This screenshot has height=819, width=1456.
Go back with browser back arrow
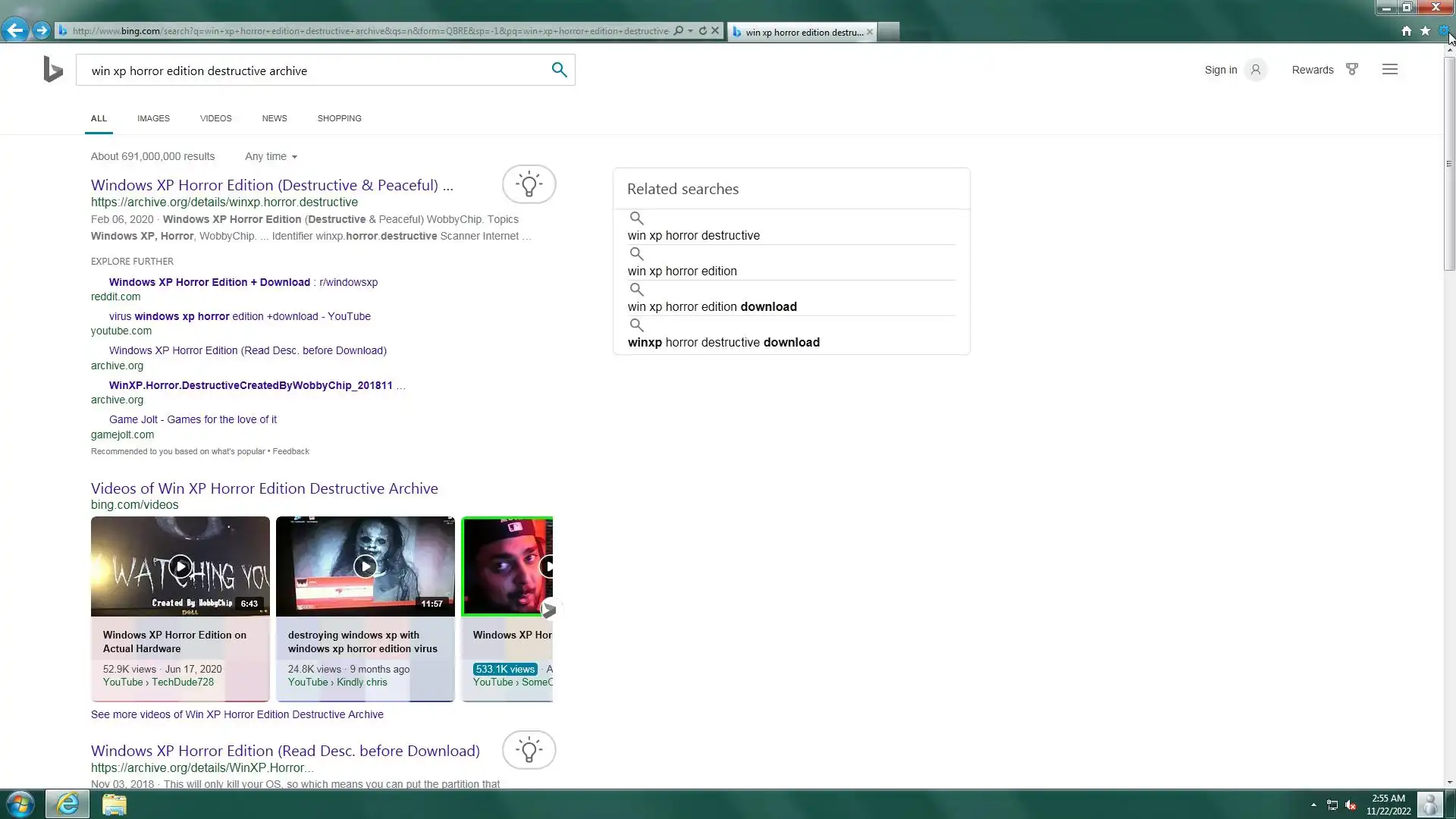[14, 30]
